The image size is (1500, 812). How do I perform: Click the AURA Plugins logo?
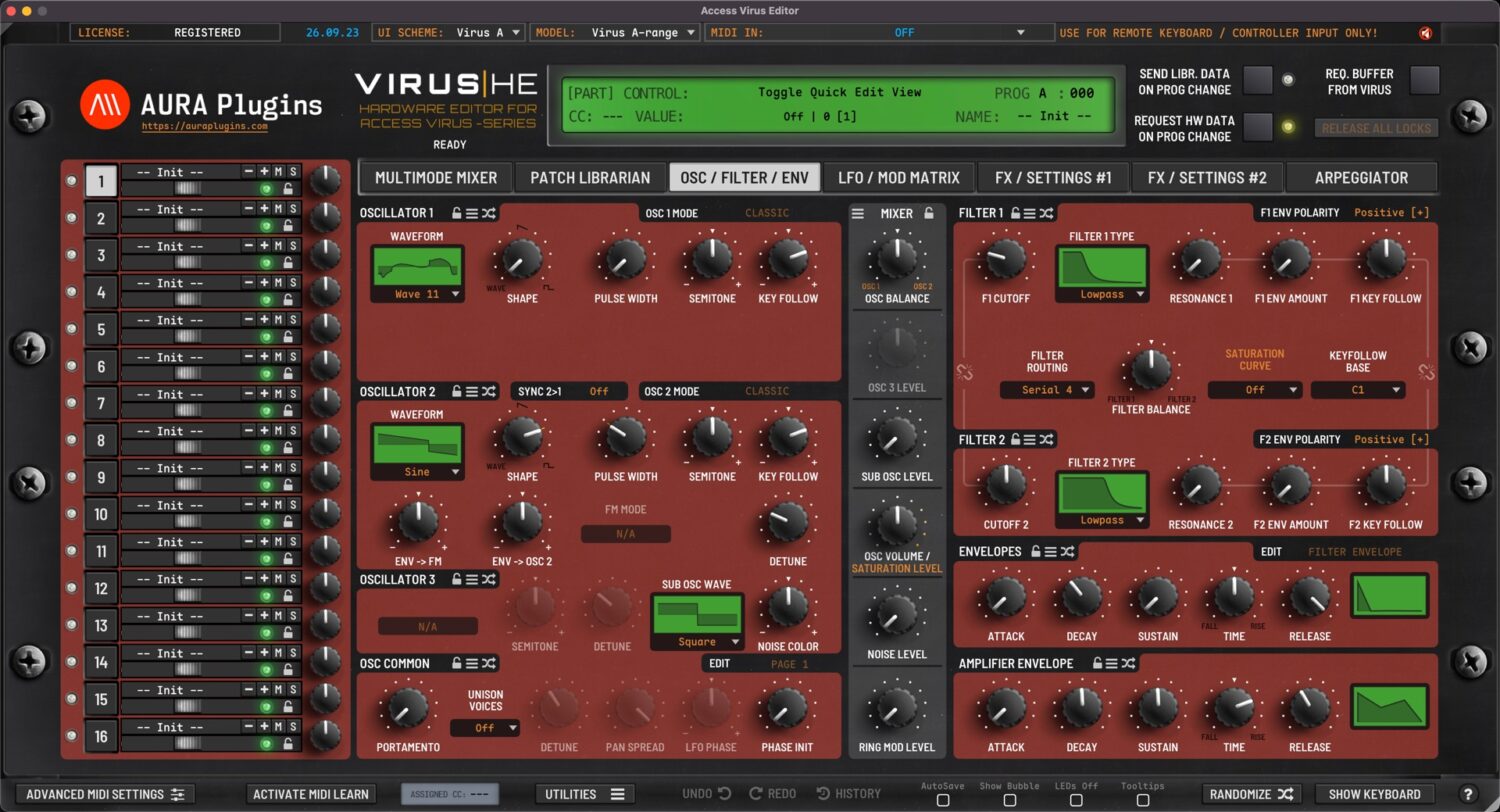pyautogui.click(x=201, y=104)
